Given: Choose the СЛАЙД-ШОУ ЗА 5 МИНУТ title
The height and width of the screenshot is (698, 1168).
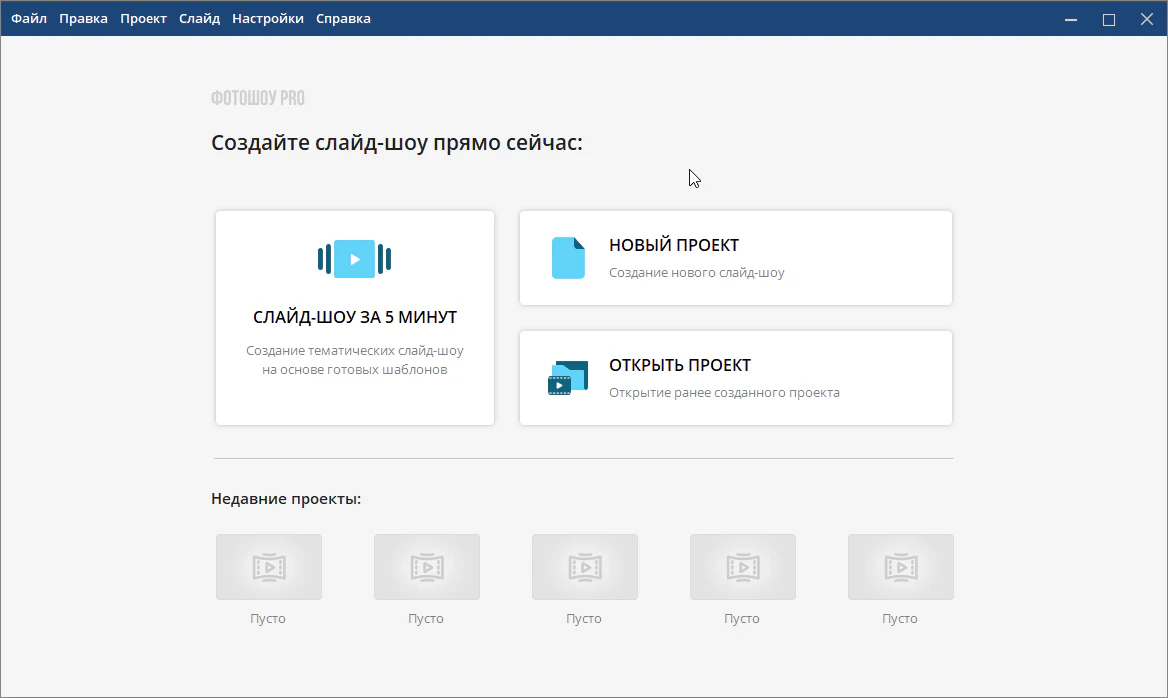Looking at the screenshot, I should (355, 317).
